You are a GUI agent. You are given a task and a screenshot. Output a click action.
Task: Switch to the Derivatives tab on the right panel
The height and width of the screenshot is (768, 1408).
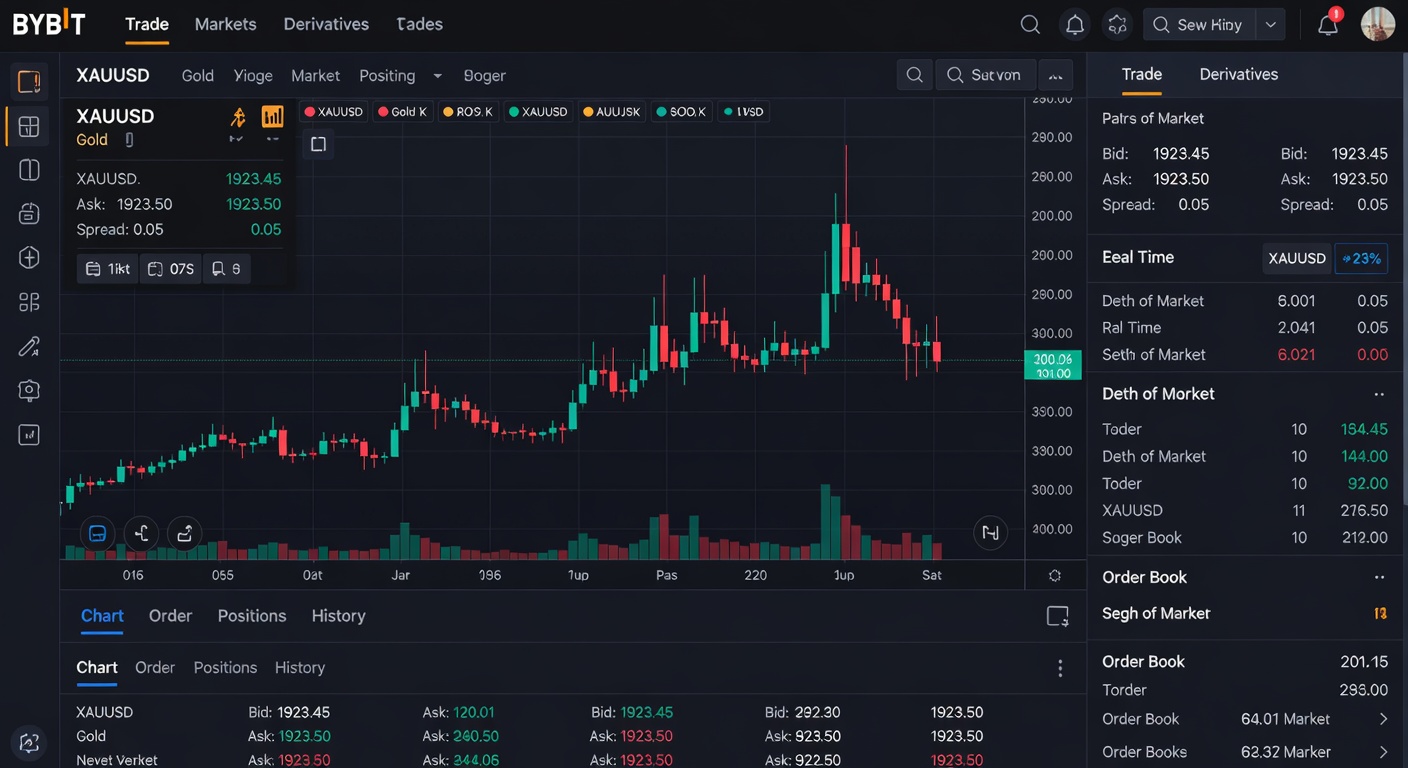[1238, 74]
